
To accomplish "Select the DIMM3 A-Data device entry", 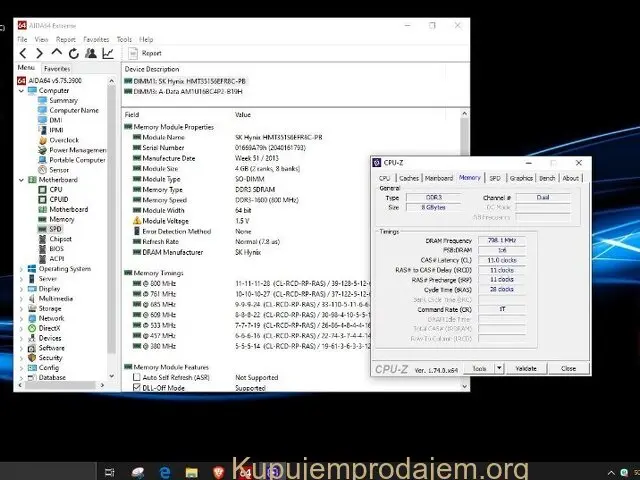I will (x=184, y=90).
